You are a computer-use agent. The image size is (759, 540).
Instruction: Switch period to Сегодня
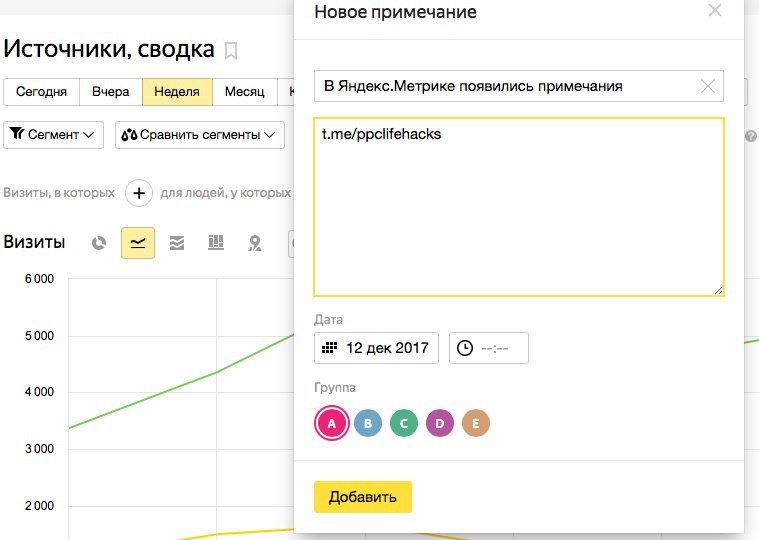tap(41, 92)
